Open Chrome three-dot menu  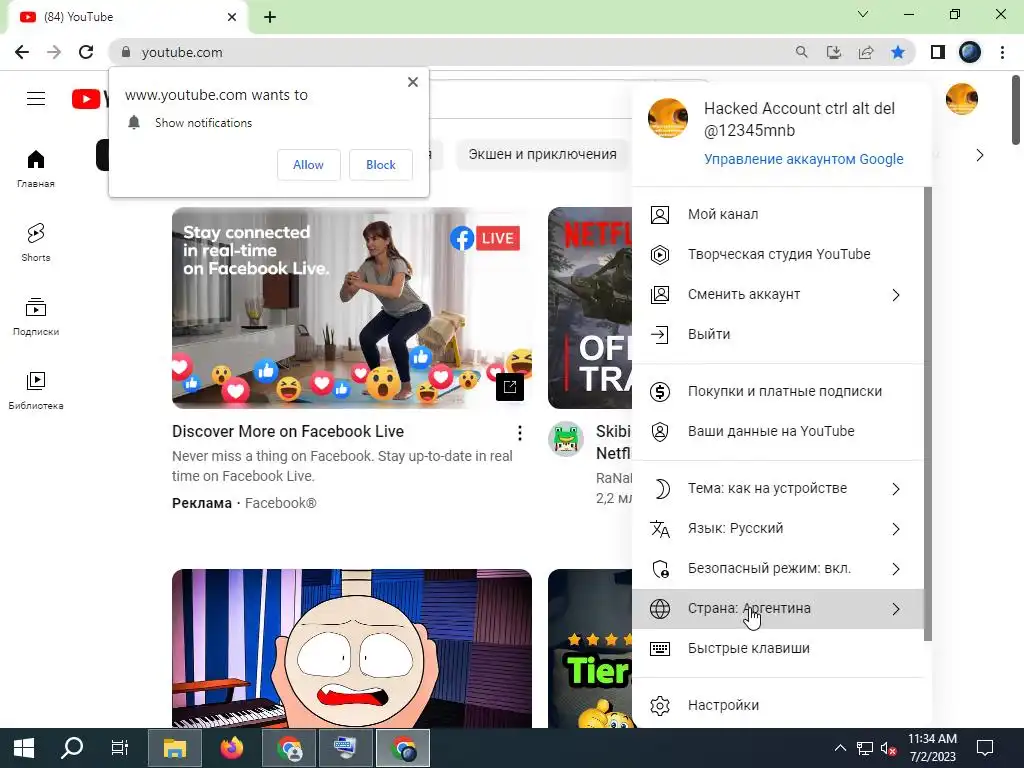pos(1002,52)
